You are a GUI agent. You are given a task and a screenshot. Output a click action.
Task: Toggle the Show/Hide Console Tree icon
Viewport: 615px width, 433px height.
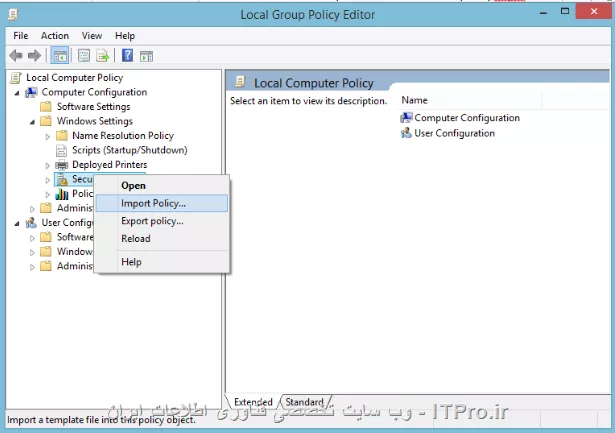(60, 56)
